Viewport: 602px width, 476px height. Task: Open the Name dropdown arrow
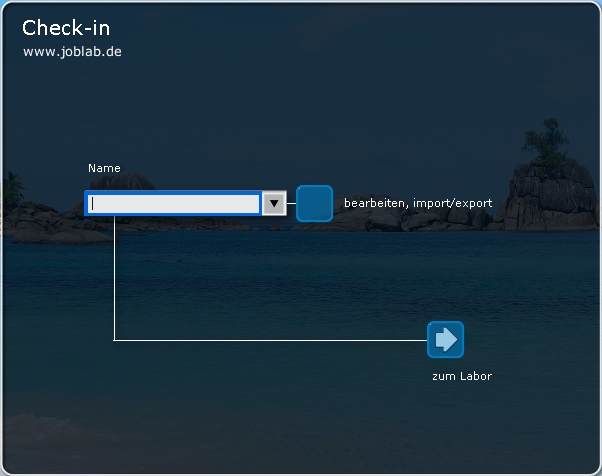point(274,204)
